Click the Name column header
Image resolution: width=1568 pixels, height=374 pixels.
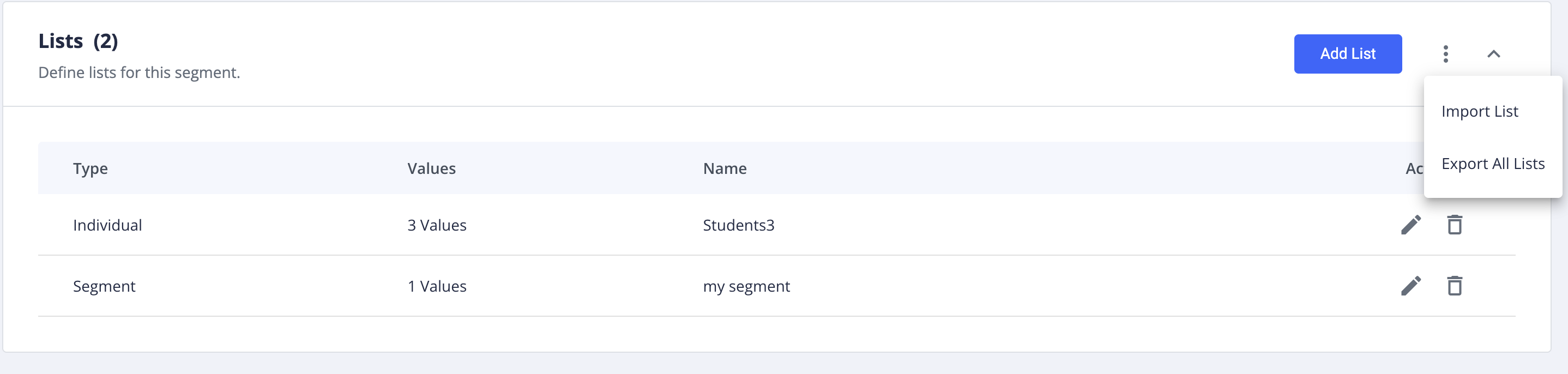725,168
